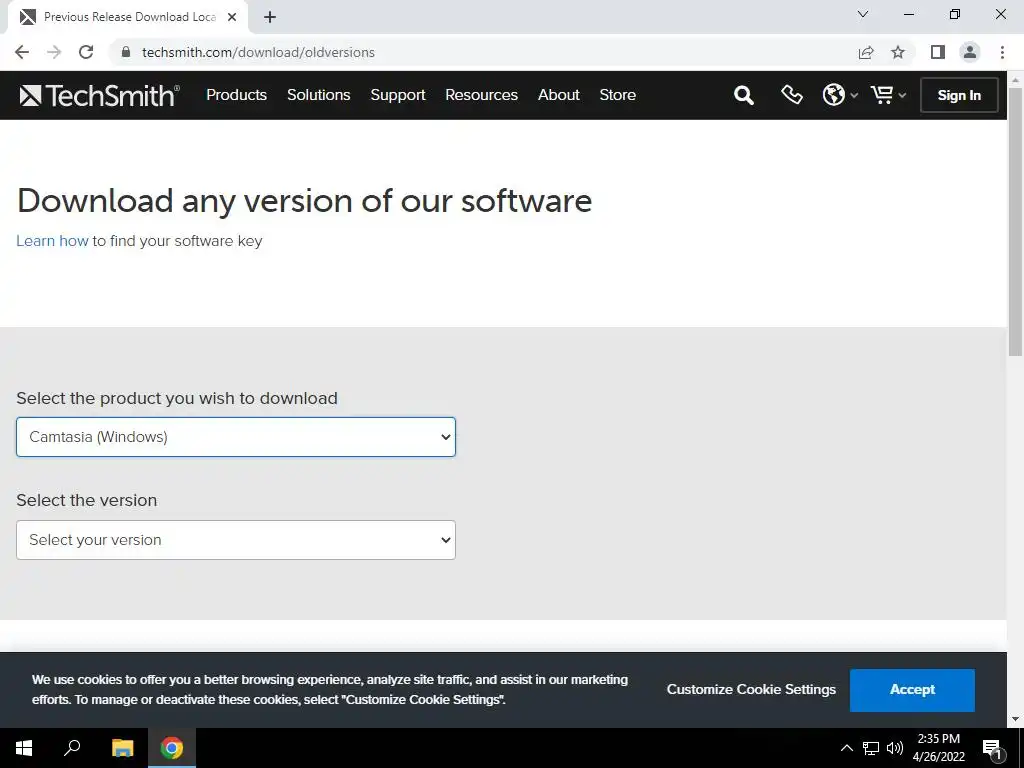Go back in the browser
The width and height of the screenshot is (1024, 768).
coord(22,52)
